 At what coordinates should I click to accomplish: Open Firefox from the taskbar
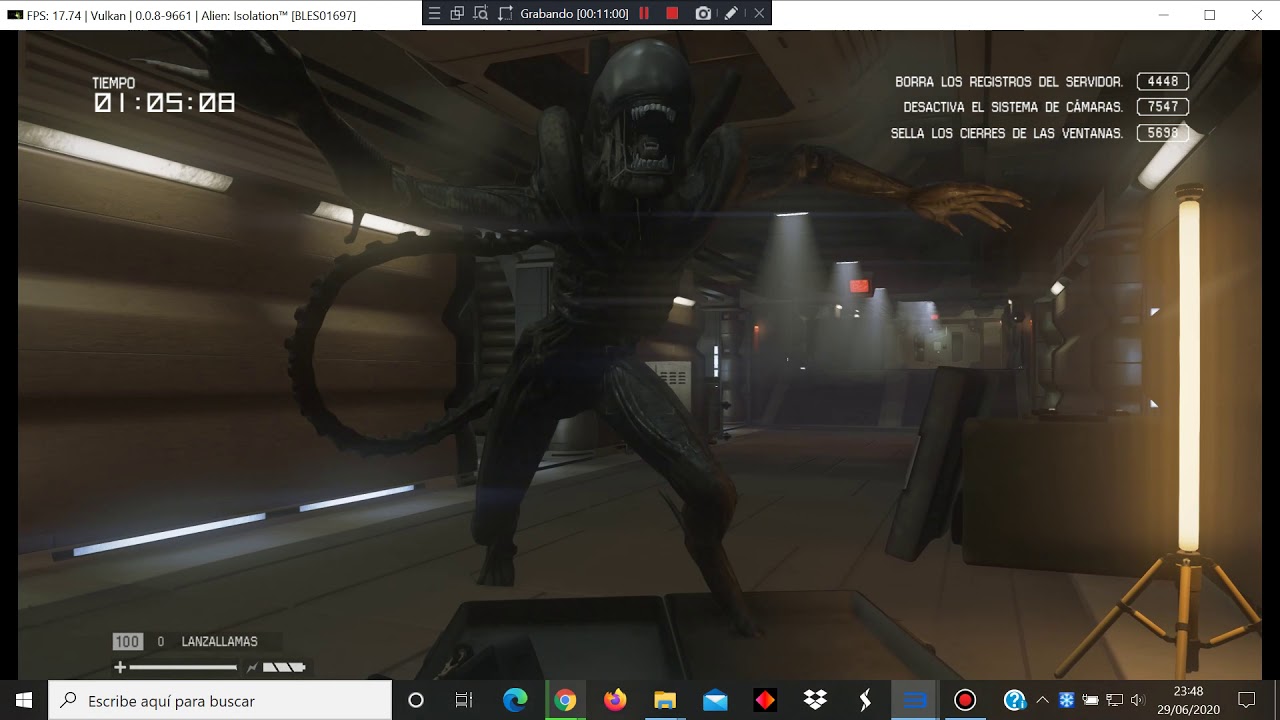coord(615,700)
